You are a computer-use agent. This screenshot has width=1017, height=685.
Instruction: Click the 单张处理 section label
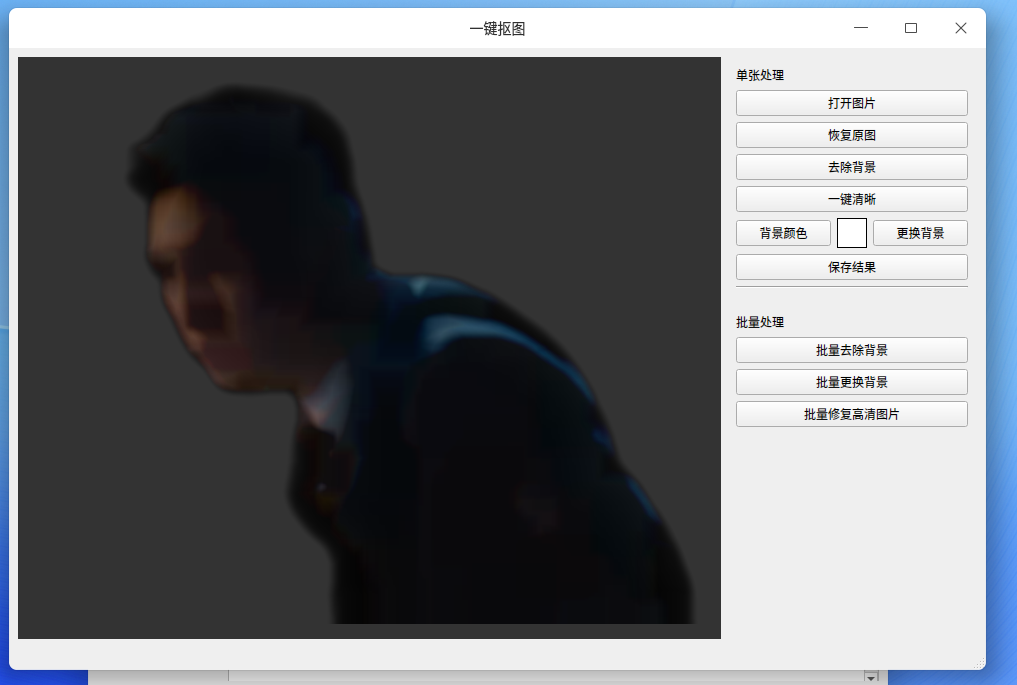pos(760,75)
